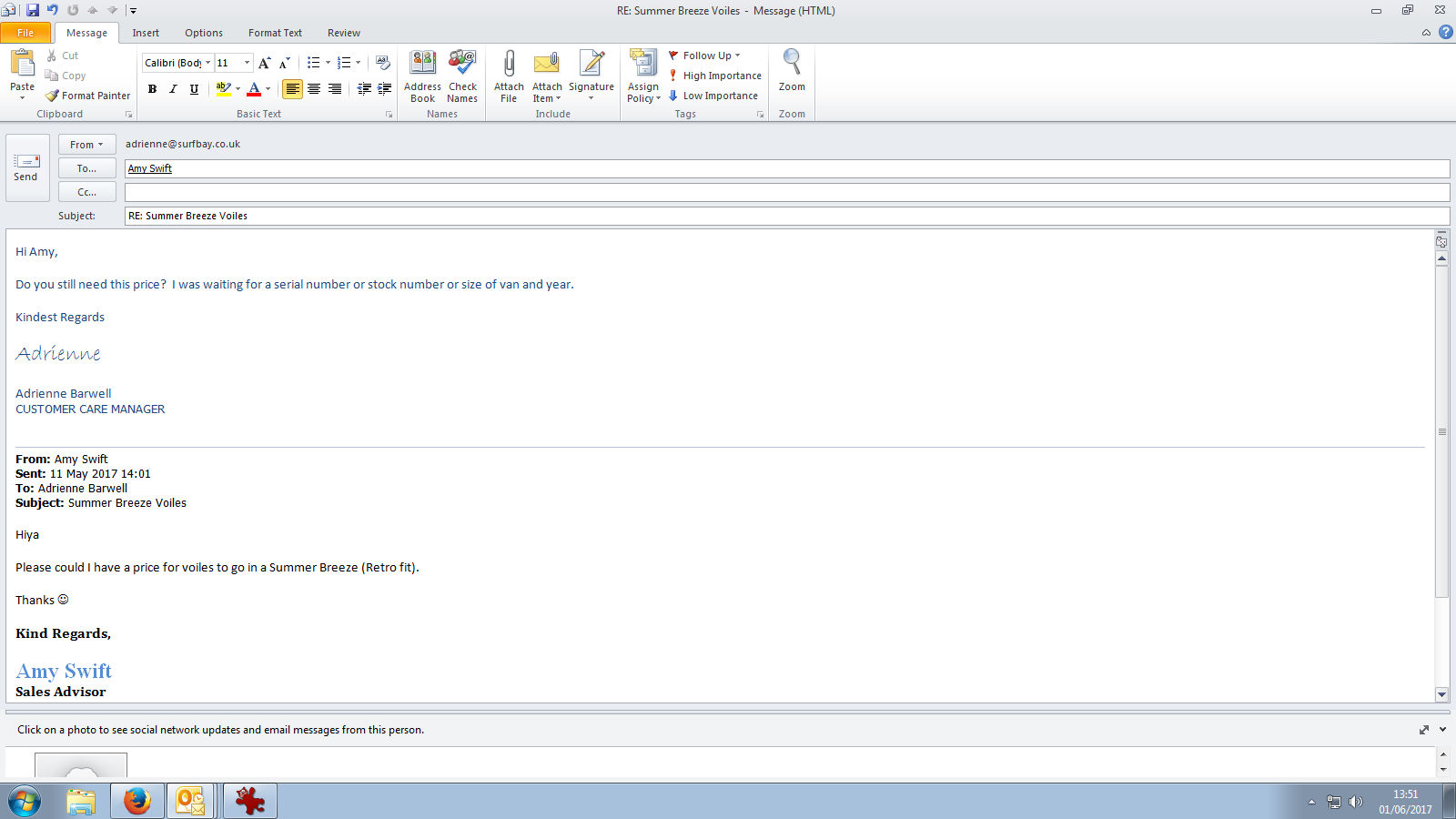Switch to the Options tab

coord(204,33)
